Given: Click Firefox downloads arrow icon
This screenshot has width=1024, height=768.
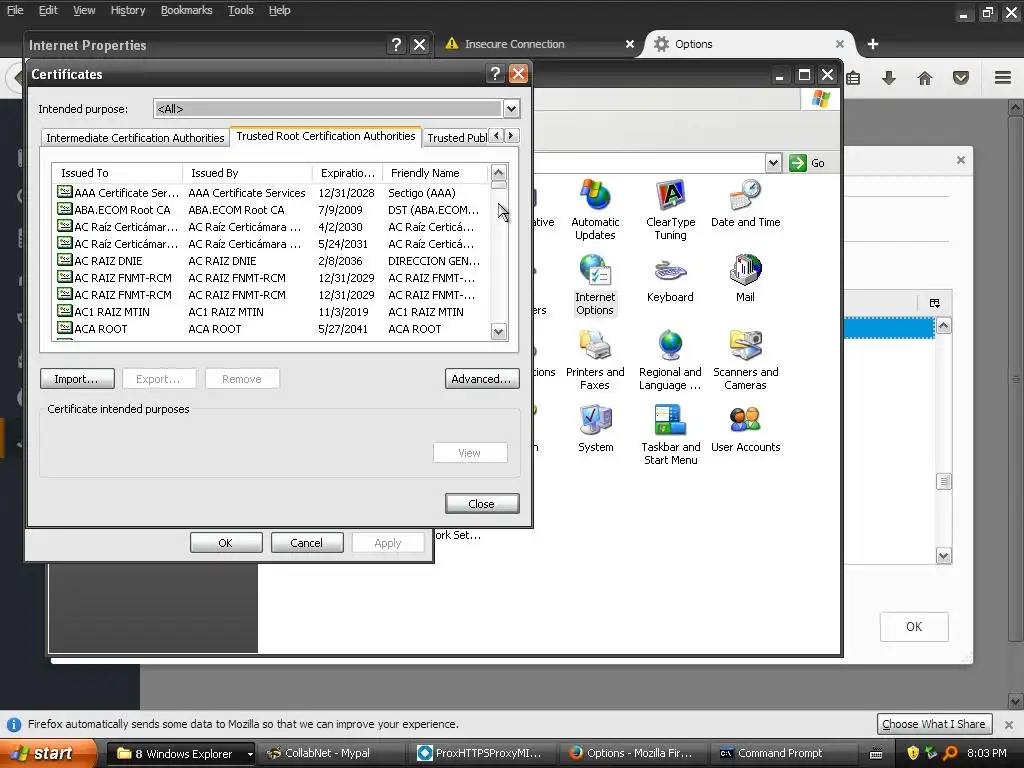Looking at the screenshot, I should click(888, 78).
